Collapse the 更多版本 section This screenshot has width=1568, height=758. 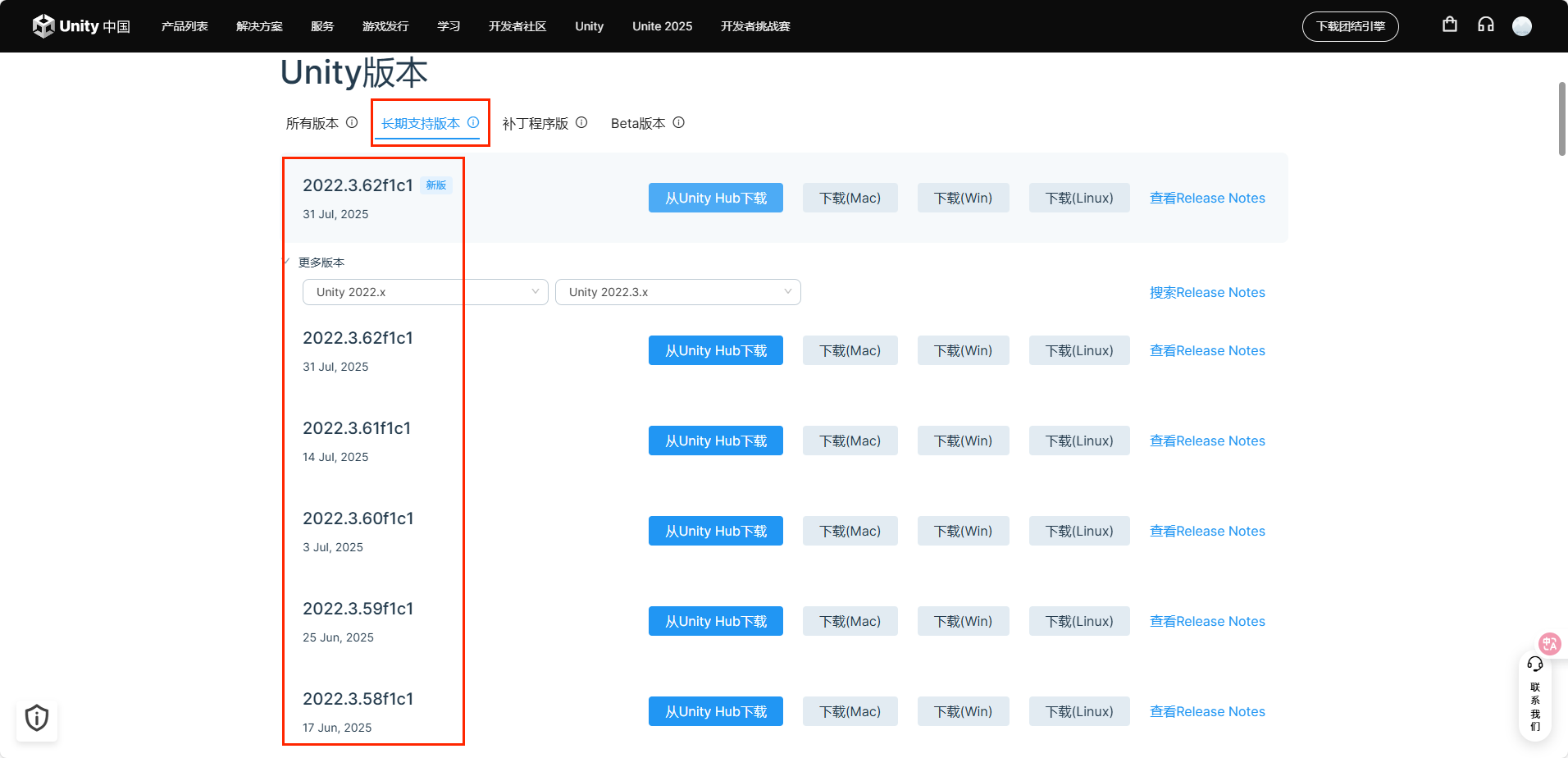320,263
